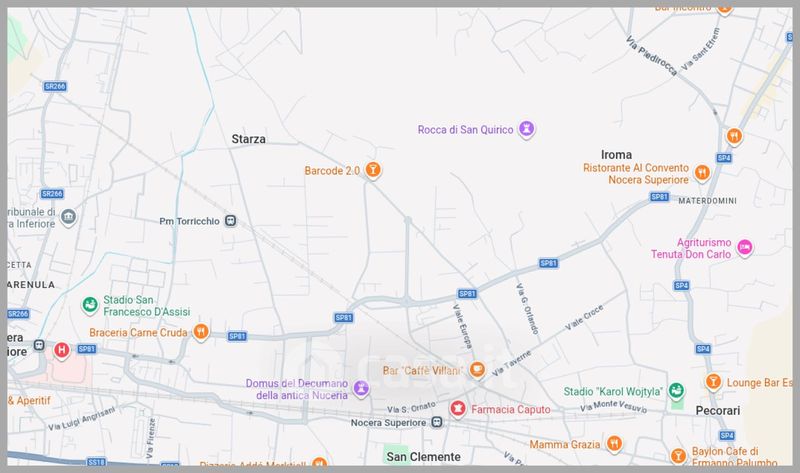The height and width of the screenshot is (473, 800).
Task: Click the red hospital H marker
Action: click(62, 350)
